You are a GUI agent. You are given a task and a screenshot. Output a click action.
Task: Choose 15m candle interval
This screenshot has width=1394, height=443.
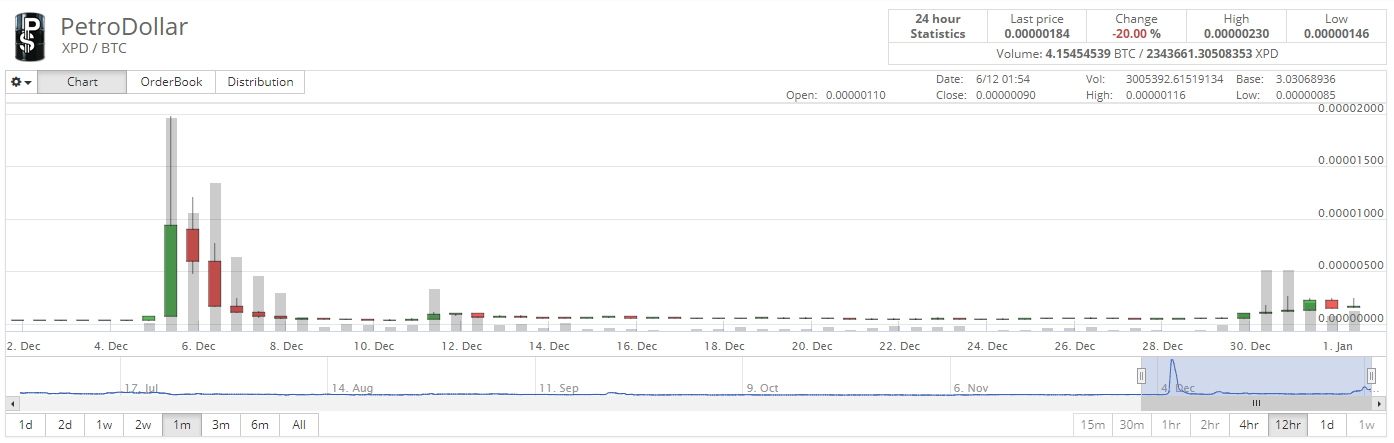[1093, 425]
